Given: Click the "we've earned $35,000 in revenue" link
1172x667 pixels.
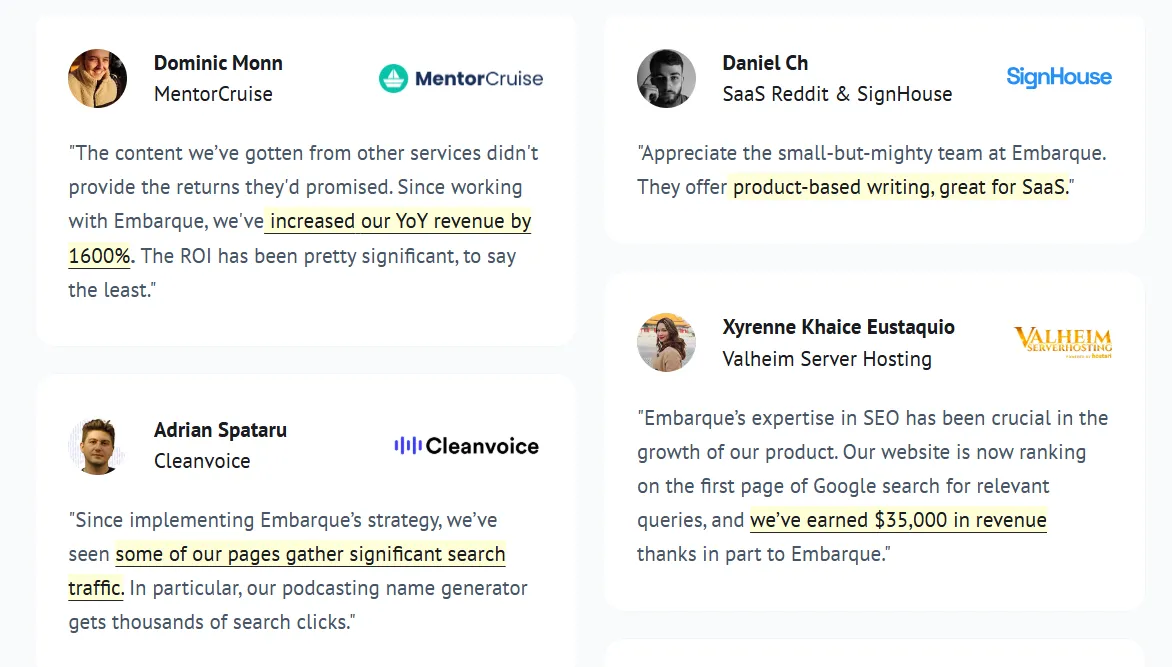Looking at the screenshot, I should coord(898,520).
